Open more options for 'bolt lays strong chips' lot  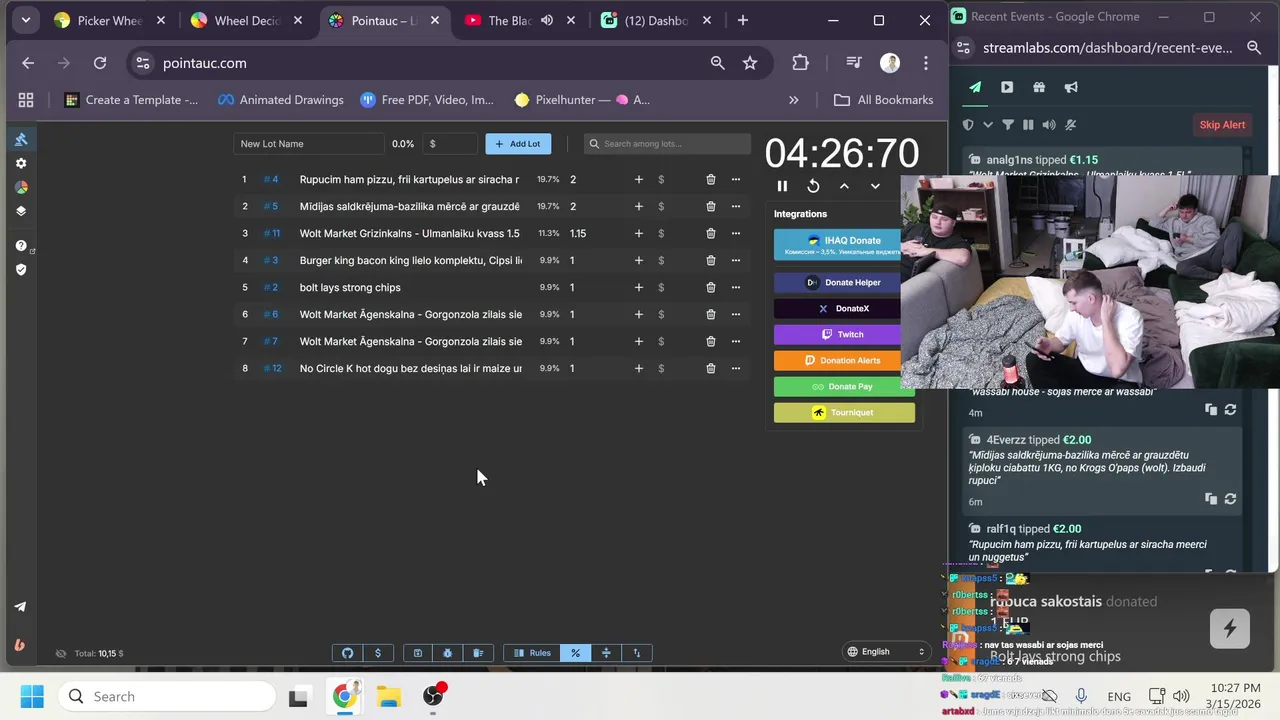click(x=736, y=287)
